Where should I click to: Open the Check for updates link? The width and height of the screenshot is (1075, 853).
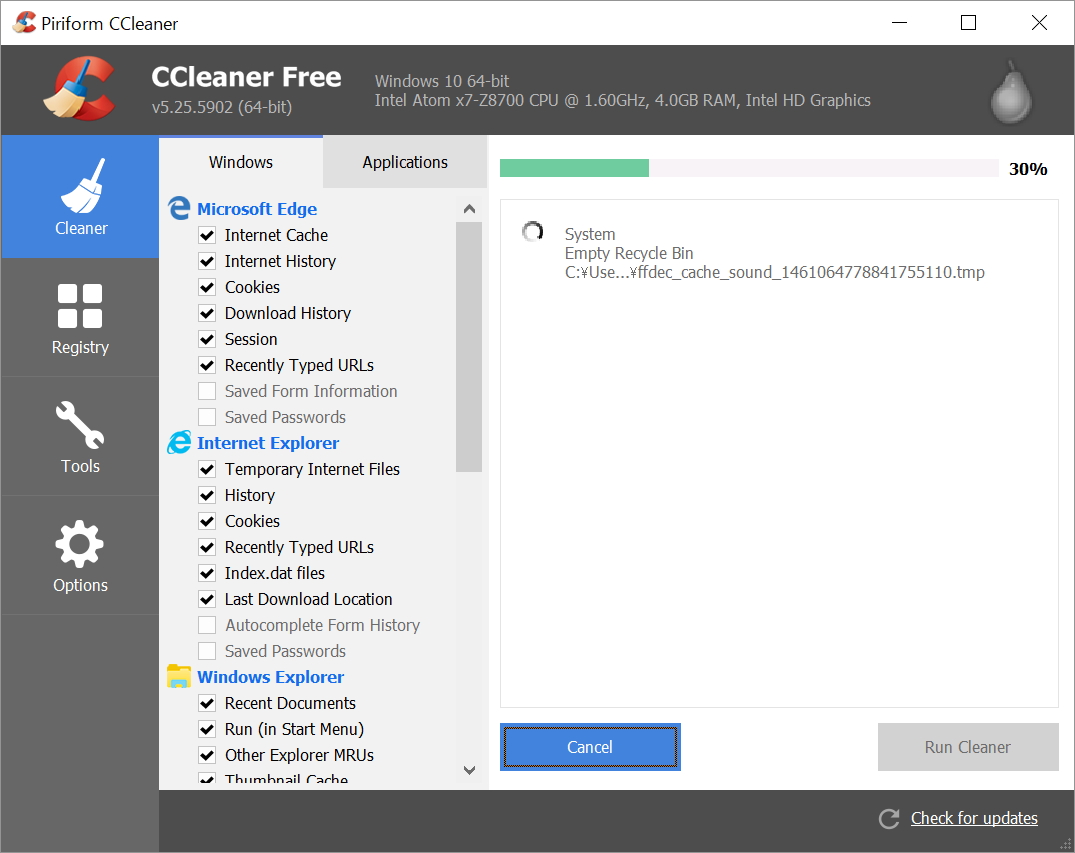click(x=973, y=818)
